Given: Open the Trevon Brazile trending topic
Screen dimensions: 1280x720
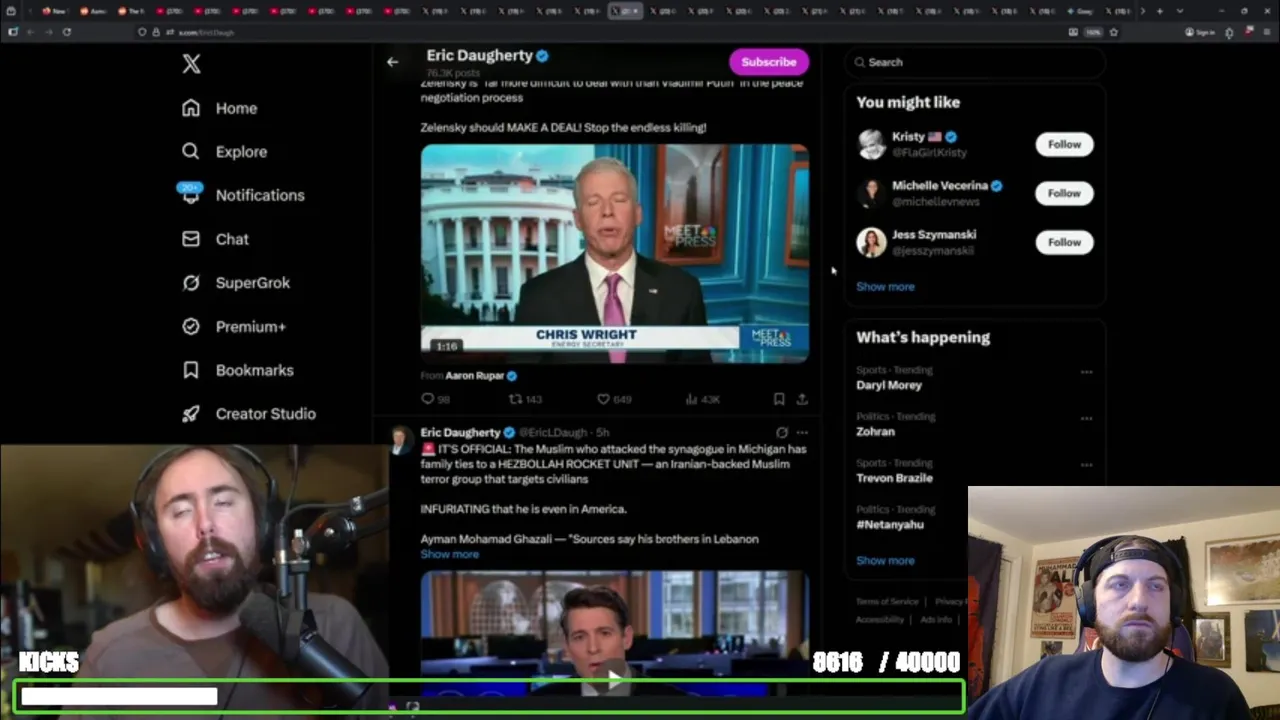Looking at the screenshot, I should (894, 478).
